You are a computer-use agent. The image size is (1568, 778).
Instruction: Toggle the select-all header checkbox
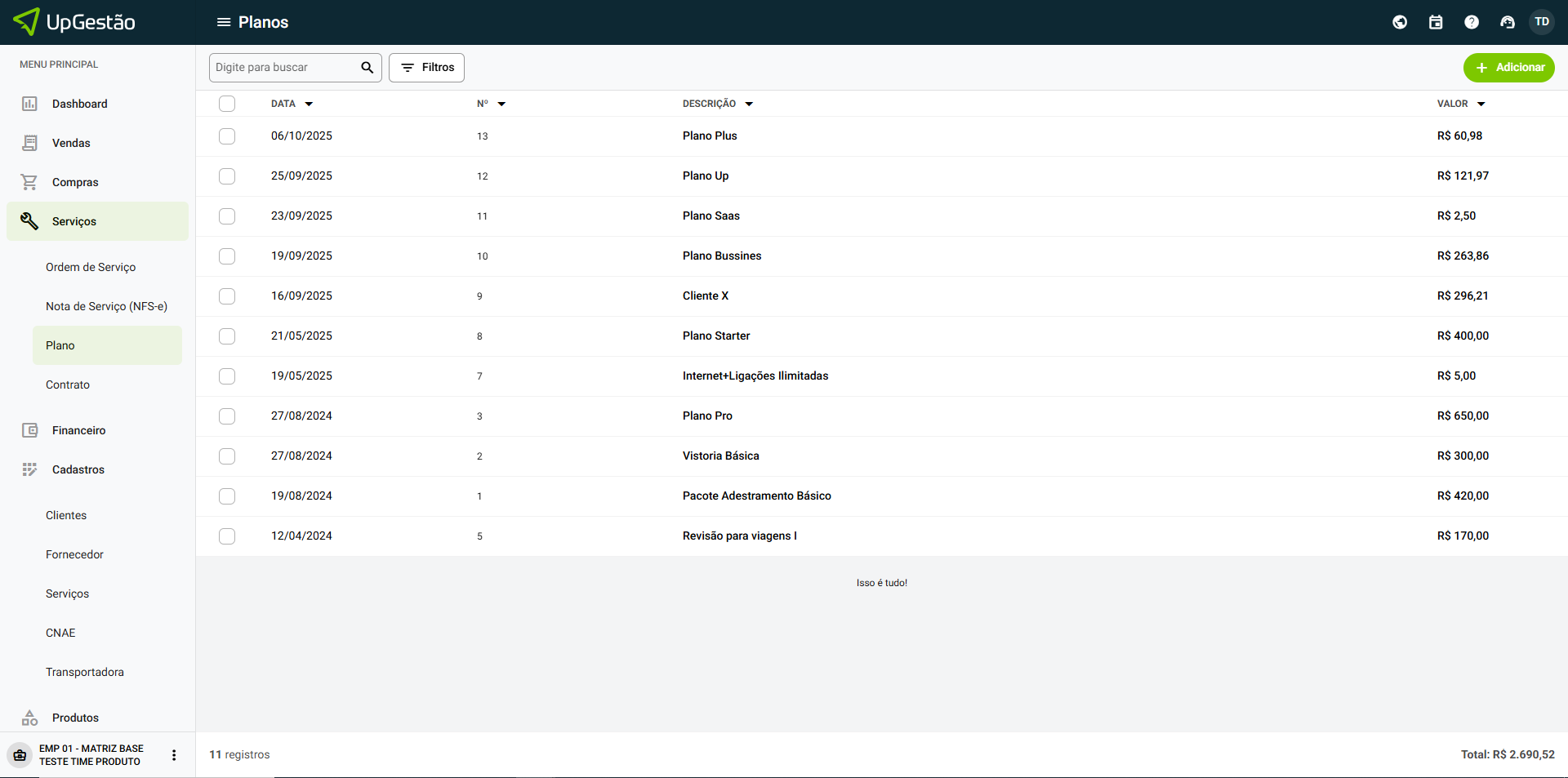[x=227, y=104]
